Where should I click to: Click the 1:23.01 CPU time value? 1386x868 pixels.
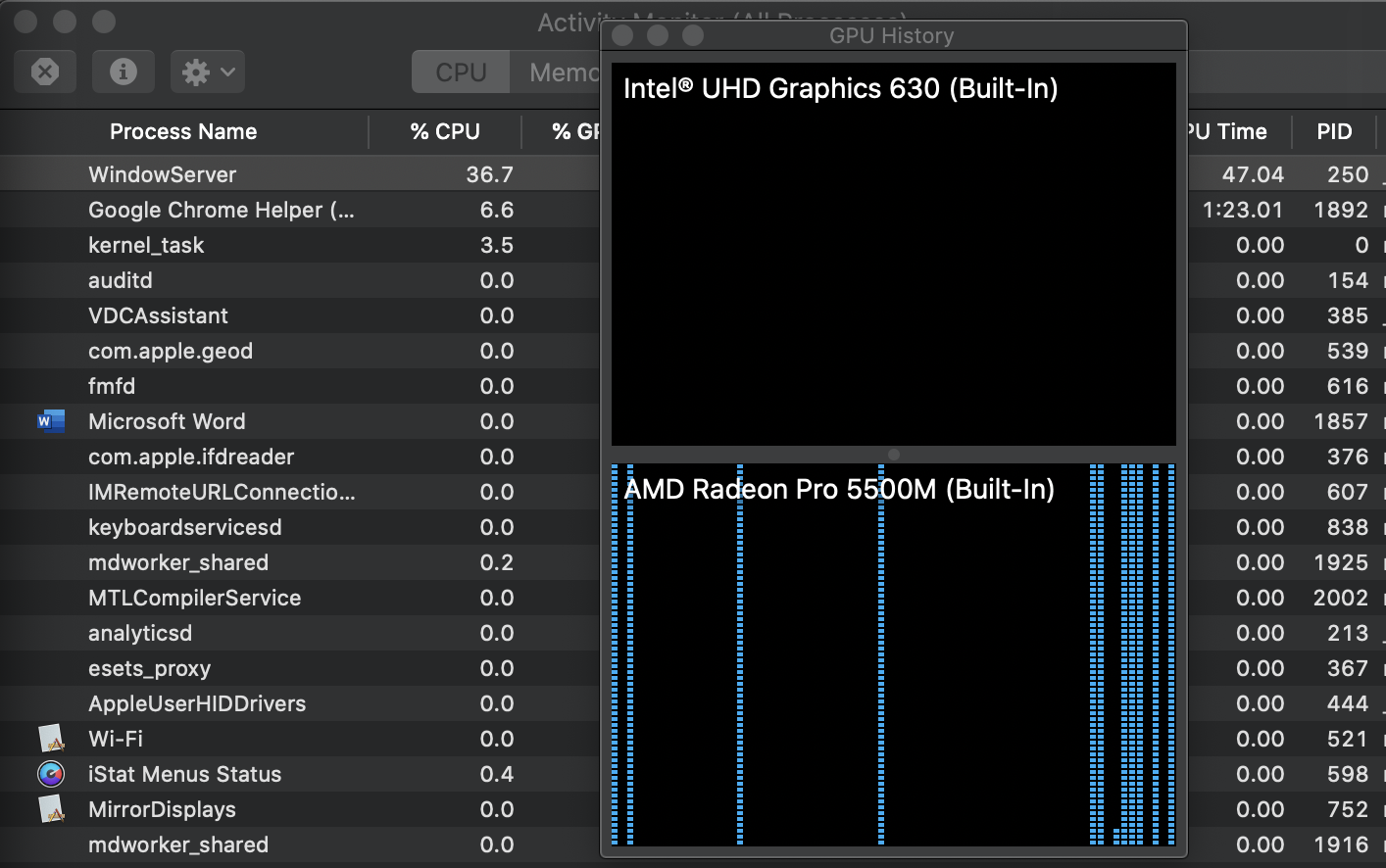pos(1243,210)
